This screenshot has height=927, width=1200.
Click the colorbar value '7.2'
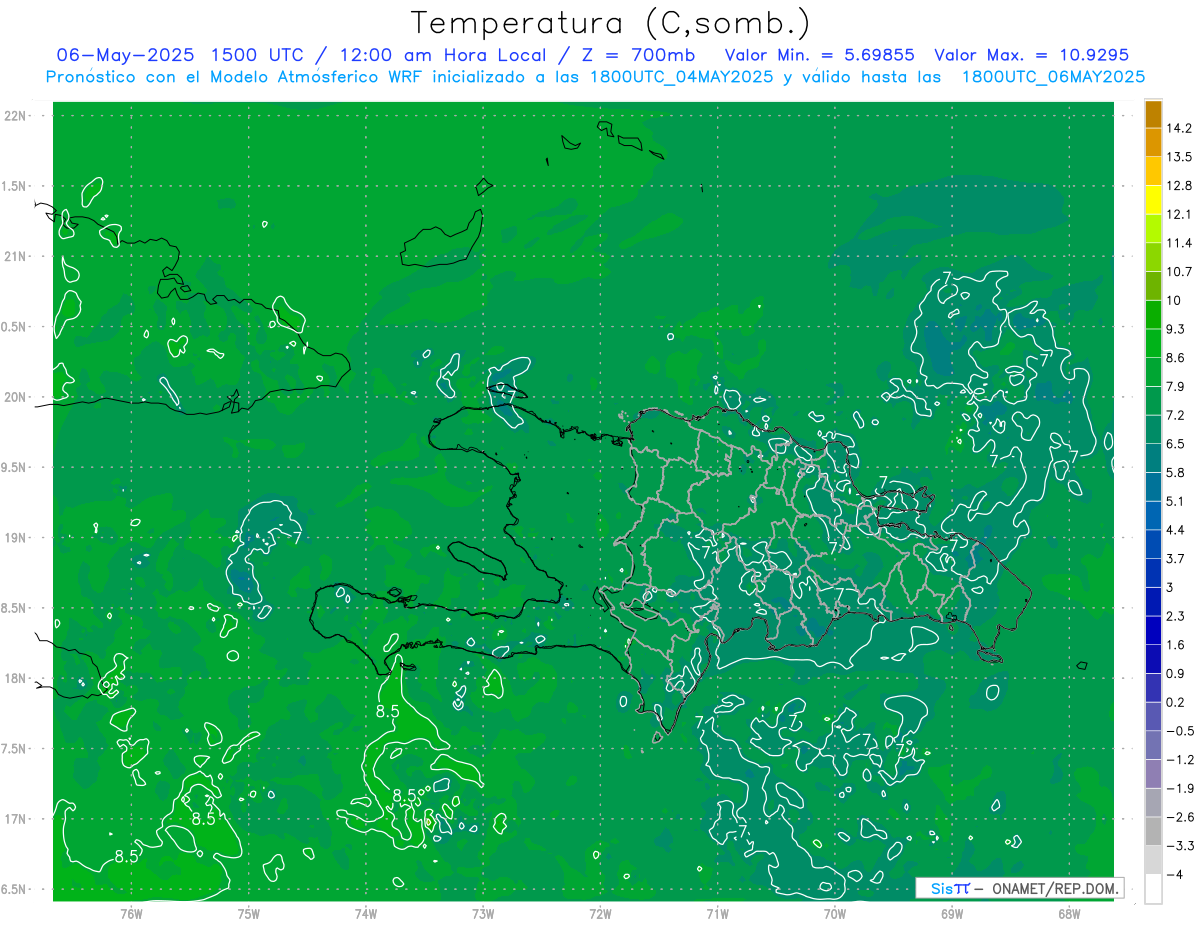point(1176,415)
